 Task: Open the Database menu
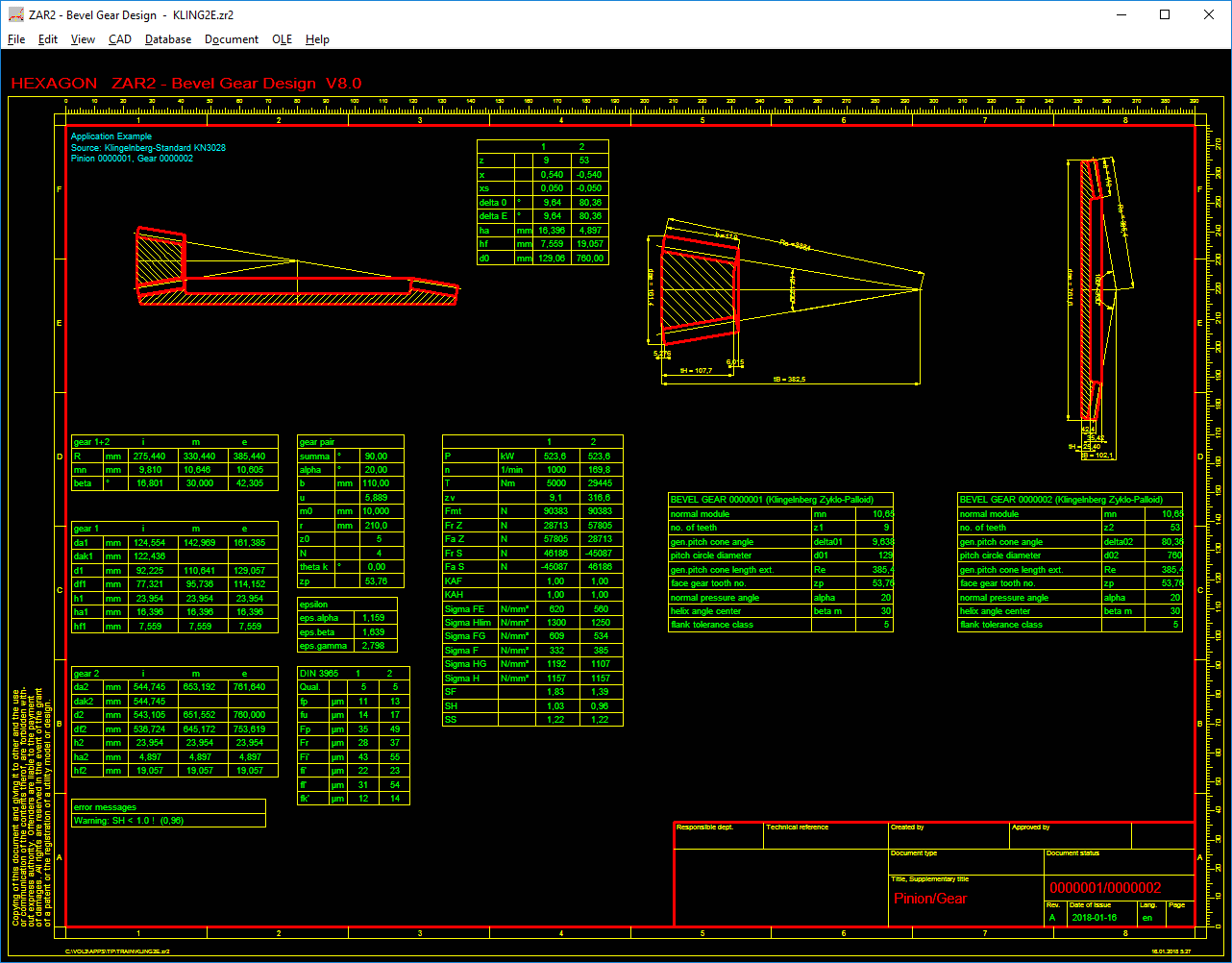tap(168, 39)
